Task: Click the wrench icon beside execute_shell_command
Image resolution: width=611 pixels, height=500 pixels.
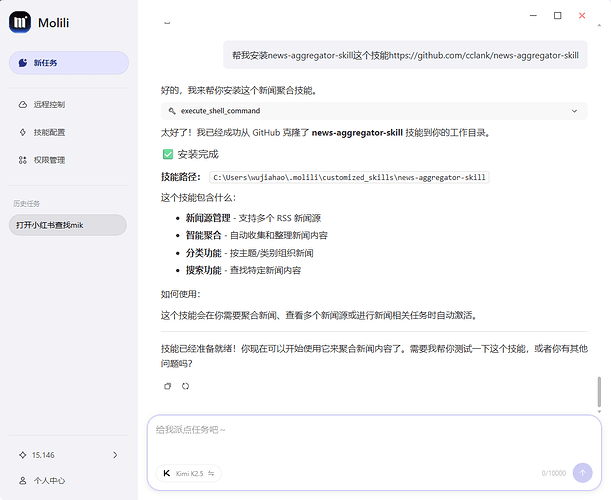Action: [172, 111]
